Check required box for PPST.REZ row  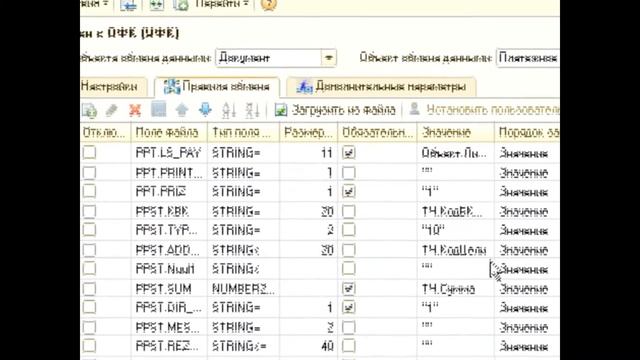349,346
